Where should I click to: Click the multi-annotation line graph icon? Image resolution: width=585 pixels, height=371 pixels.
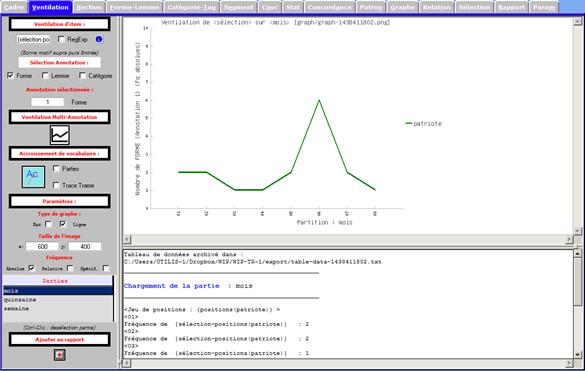coord(60,135)
